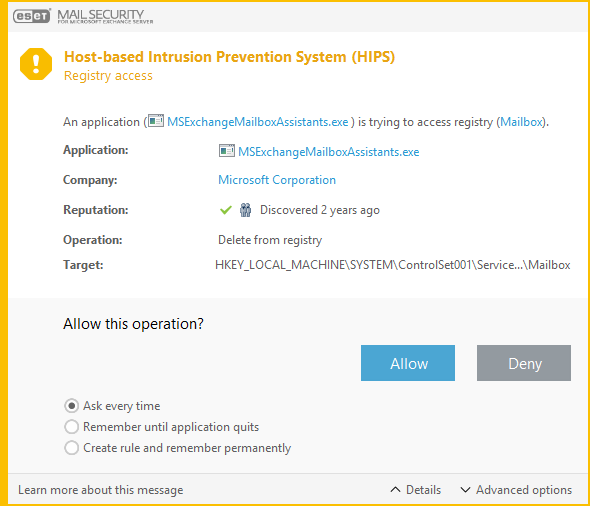The image size is (590, 506).
Task: Click the Advanced options chevron arrow icon
Action: point(465,489)
